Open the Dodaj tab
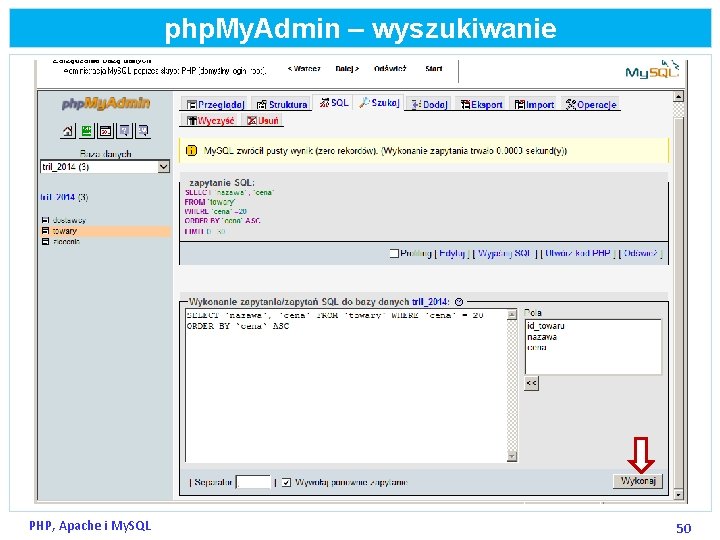 429,105
